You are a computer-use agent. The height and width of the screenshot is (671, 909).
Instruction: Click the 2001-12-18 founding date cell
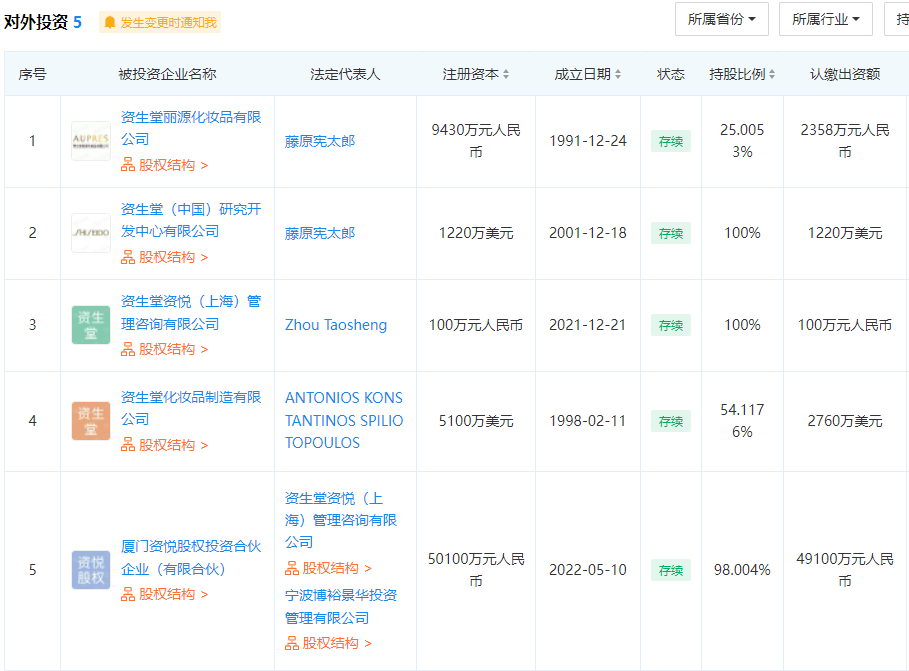point(588,233)
